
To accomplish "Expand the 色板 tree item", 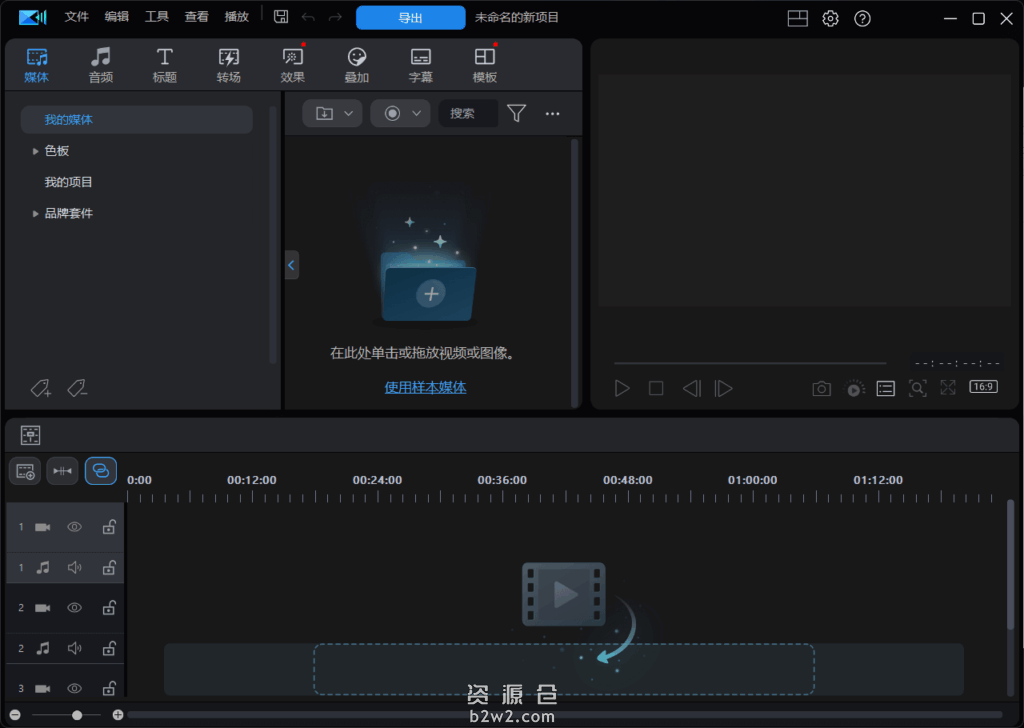I will [x=36, y=151].
